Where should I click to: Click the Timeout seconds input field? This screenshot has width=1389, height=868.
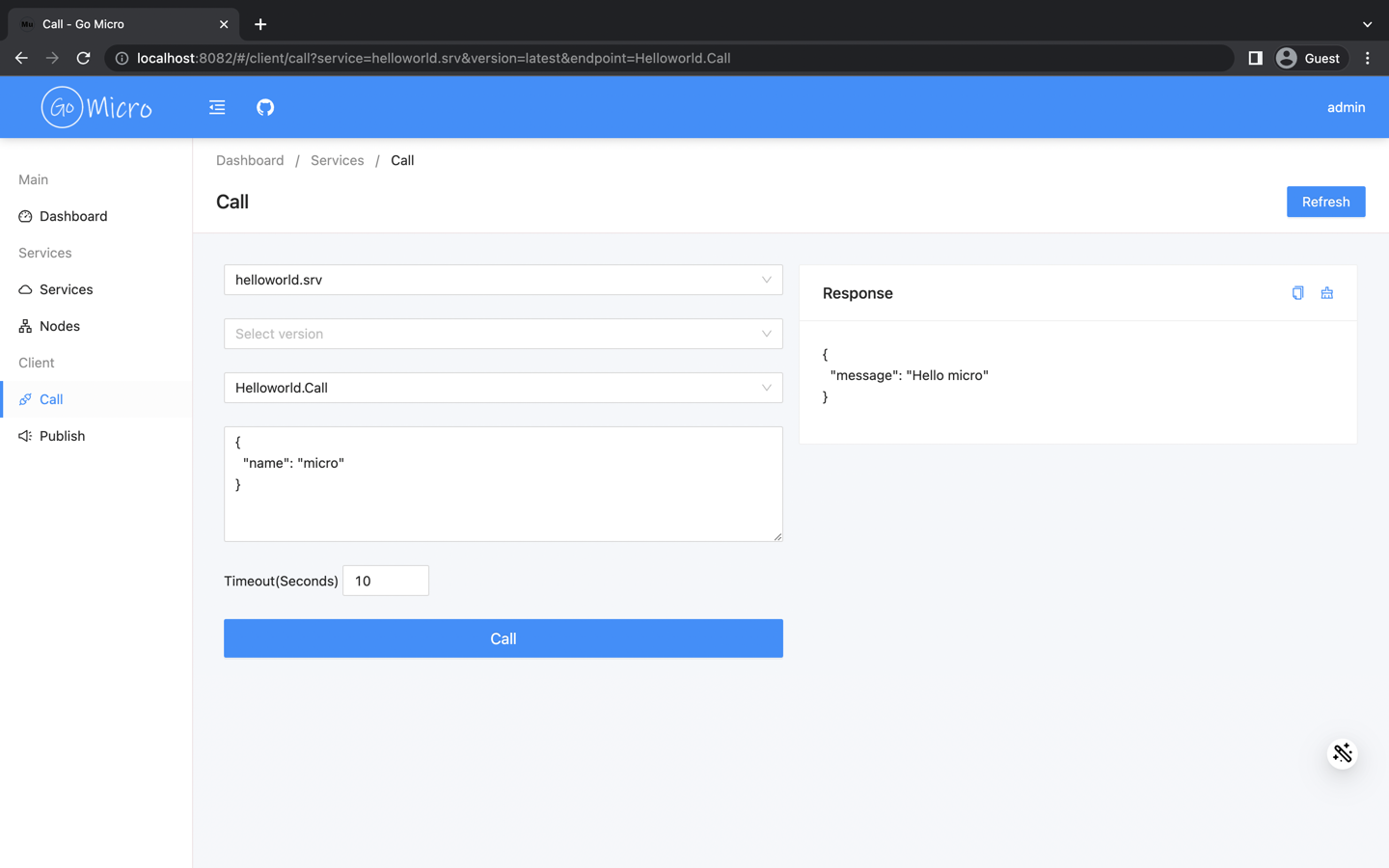click(x=386, y=581)
